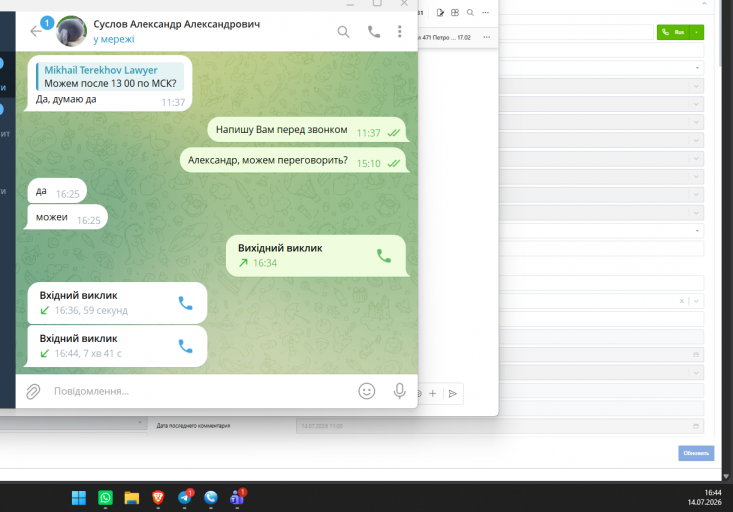The height and width of the screenshot is (512, 733).
Task: Open the Telegram chat three-dot menu
Action: pyautogui.click(x=399, y=31)
